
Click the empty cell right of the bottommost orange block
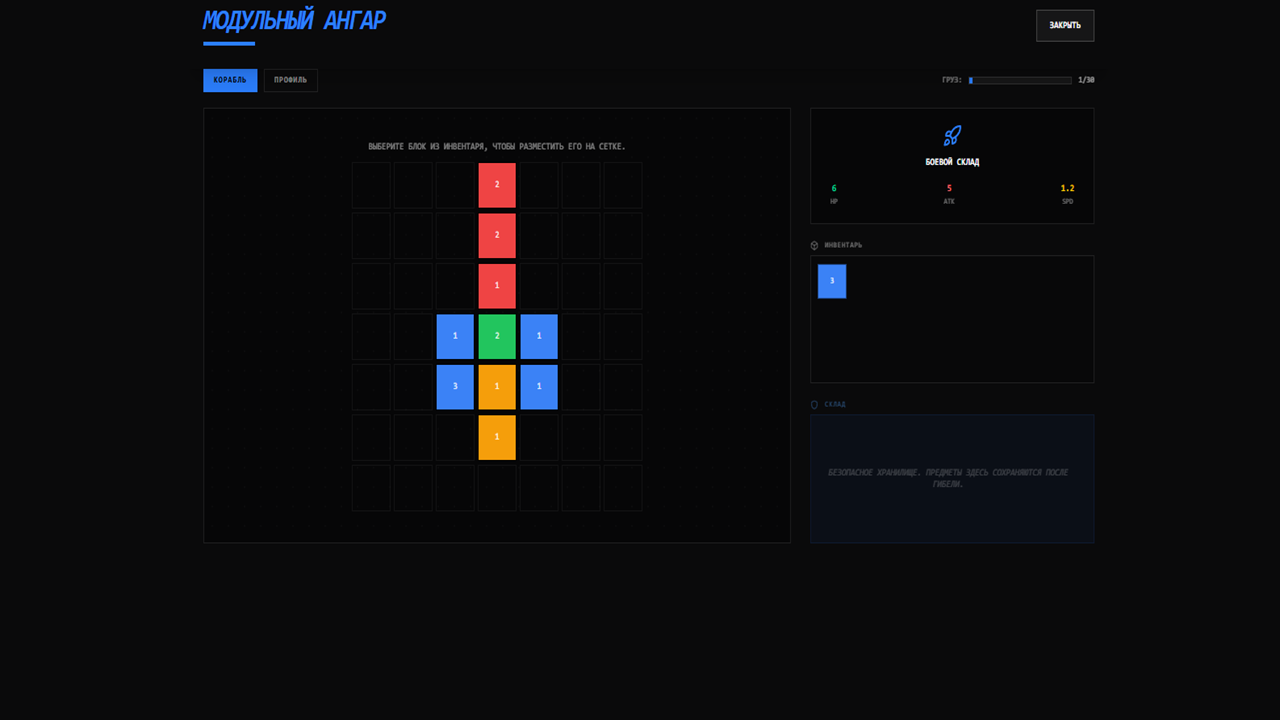tap(539, 437)
